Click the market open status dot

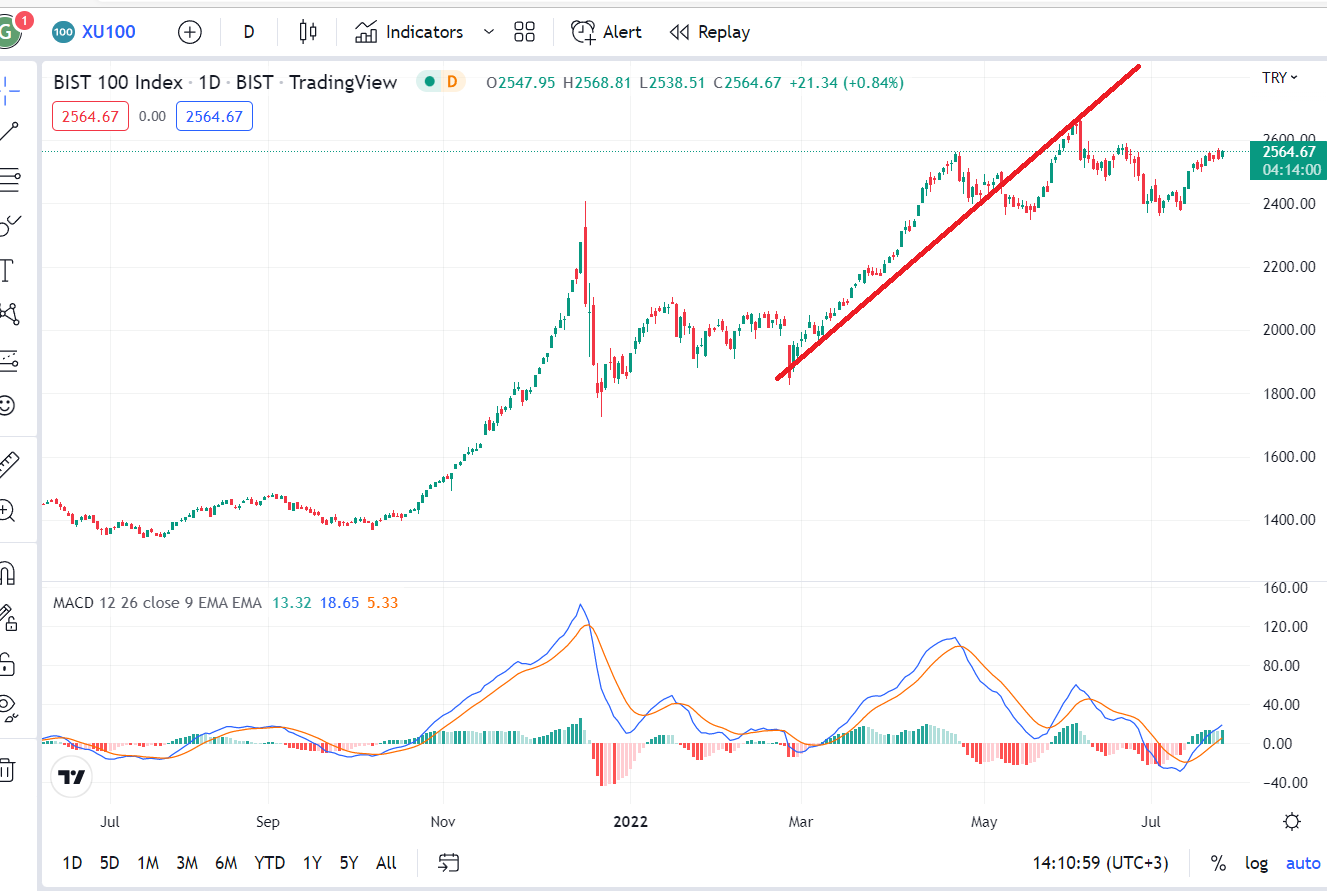pos(430,82)
